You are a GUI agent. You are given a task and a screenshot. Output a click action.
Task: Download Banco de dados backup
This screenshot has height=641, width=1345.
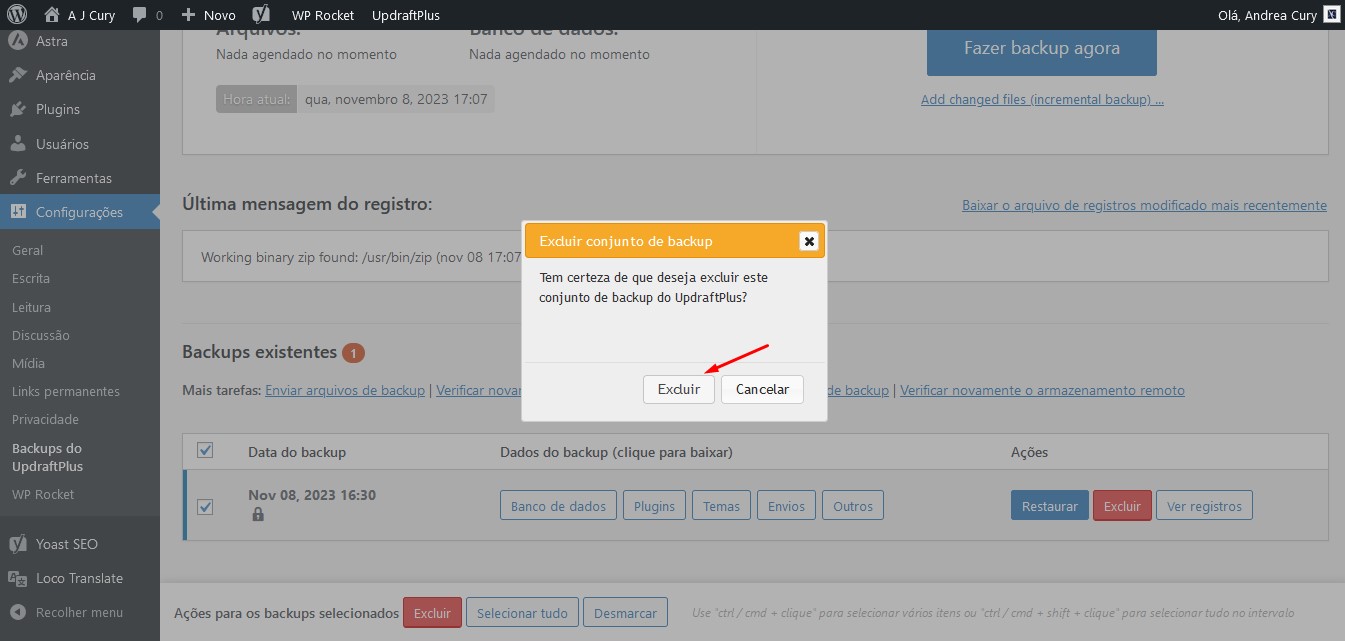(x=558, y=506)
